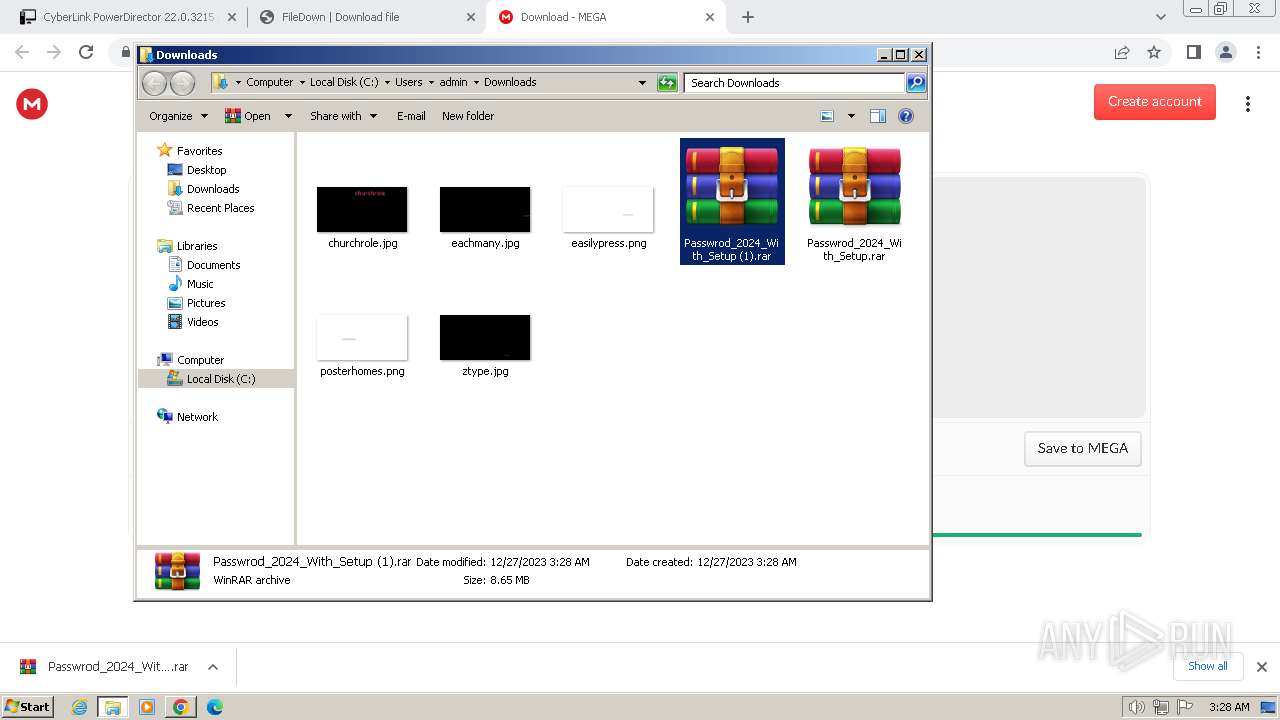Click the Explorer Forward arrow button
1280x720 pixels.
pos(182,83)
